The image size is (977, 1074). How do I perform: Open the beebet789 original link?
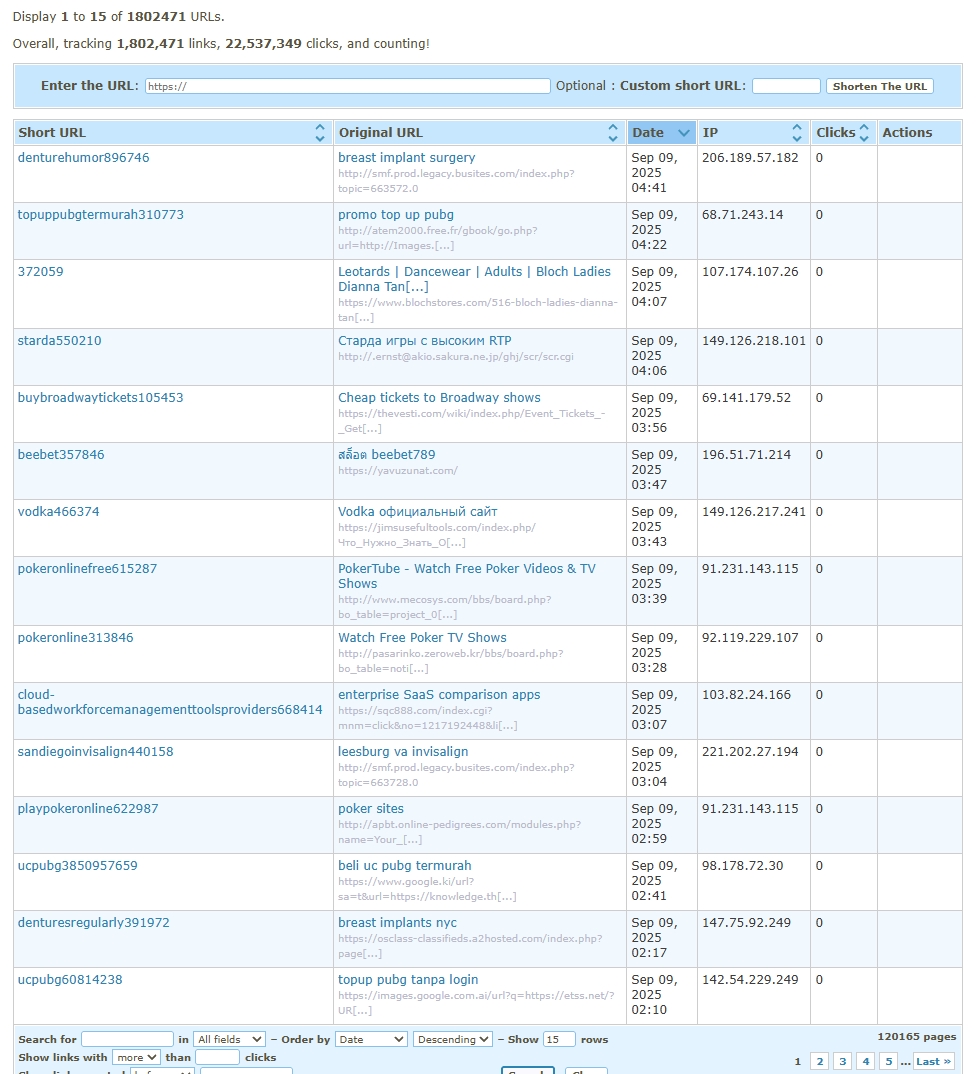386,454
